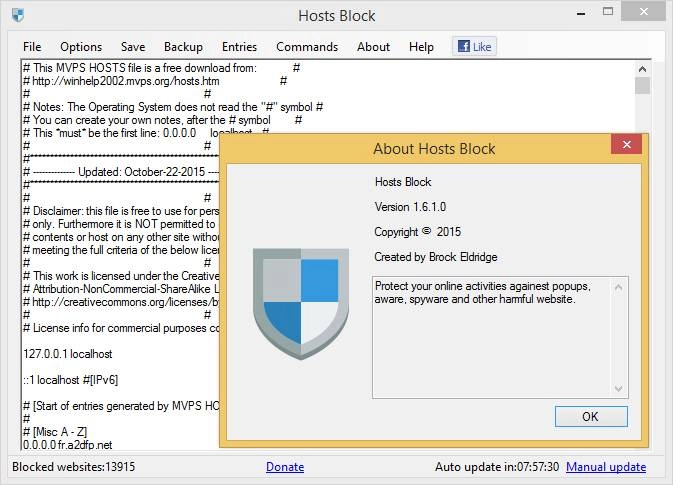
Task: Click the 'Auto update in:07:57:30' countdown
Action: click(497, 467)
